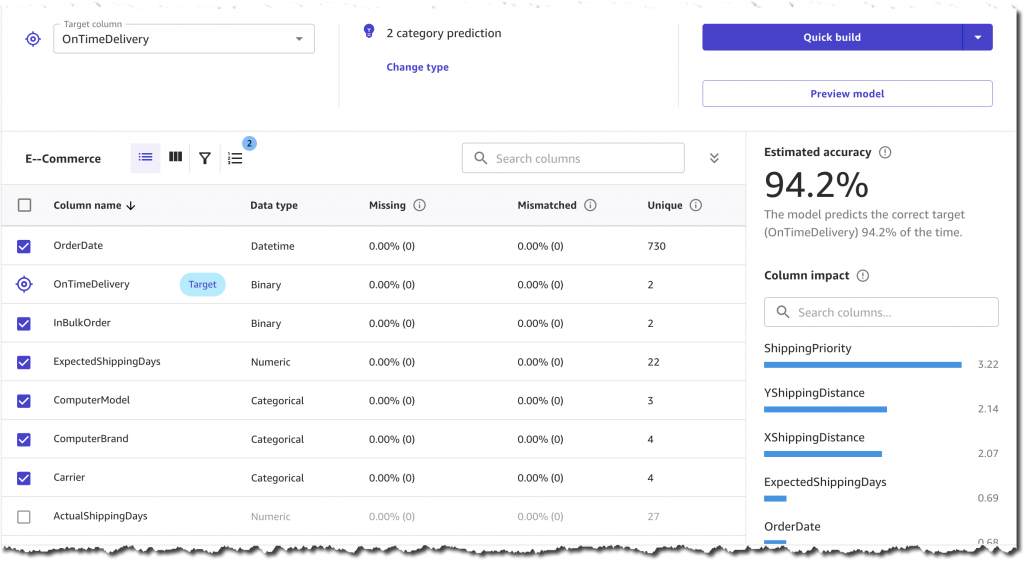1024x561 pixels.
Task: Check the ActualShippingDays checkbox
Action: (x=24, y=517)
